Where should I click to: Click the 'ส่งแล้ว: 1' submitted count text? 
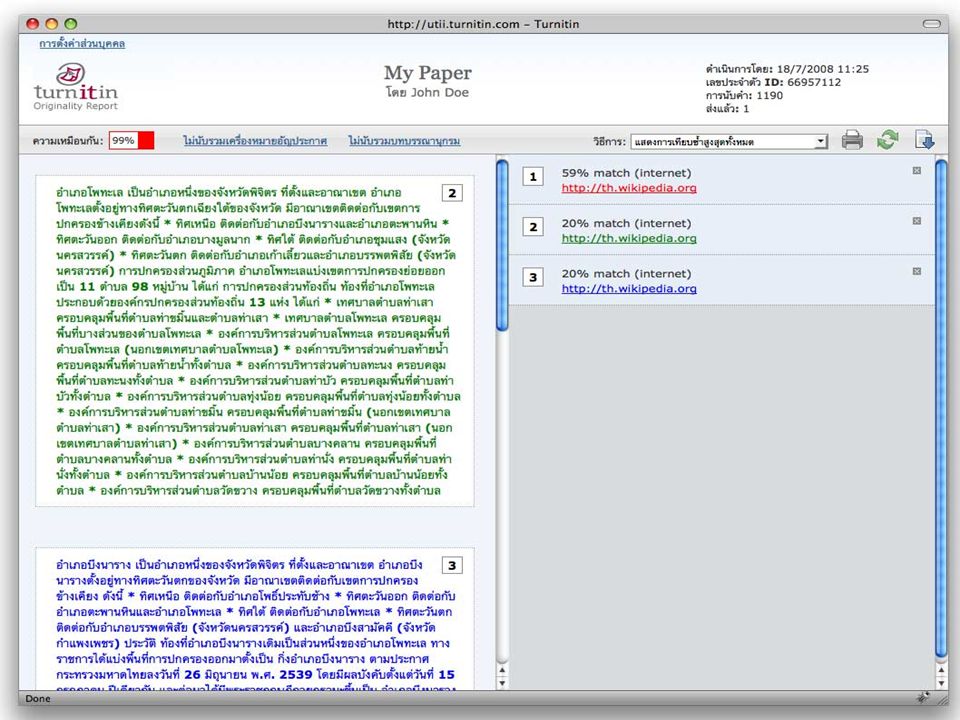[727, 109]
